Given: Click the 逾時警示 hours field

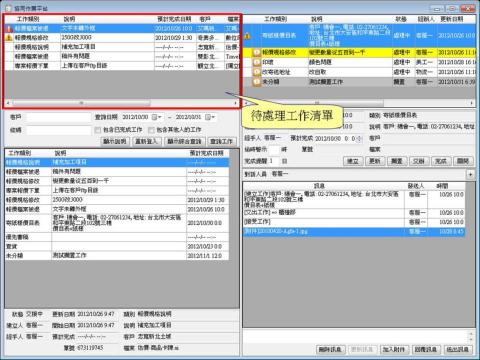Looking at the screenshot, I should (x=274, y=149).
